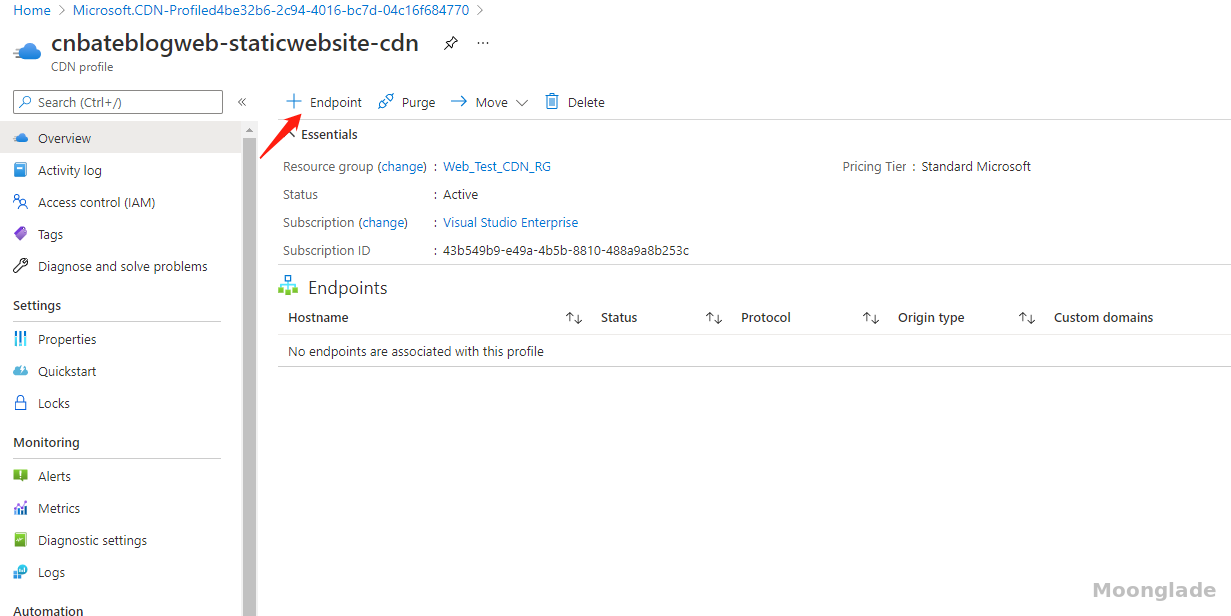This screenshot has height=616, width=1231.
Task: Open Diagnose and solve problems
Action: click(x=121, y=266)
